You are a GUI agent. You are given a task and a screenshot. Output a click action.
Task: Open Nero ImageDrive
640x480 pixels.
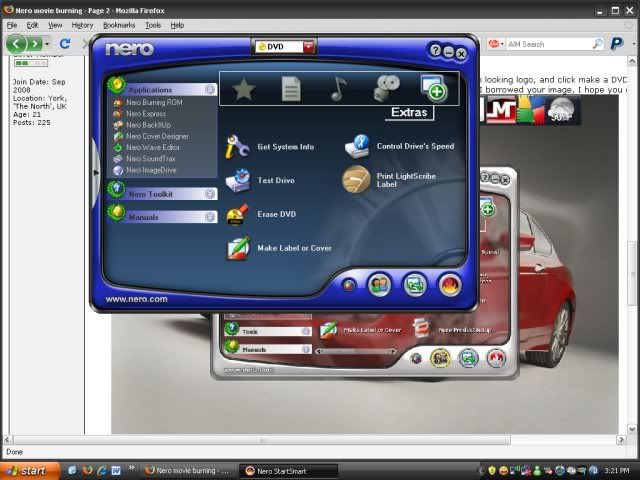pos(145,170)
